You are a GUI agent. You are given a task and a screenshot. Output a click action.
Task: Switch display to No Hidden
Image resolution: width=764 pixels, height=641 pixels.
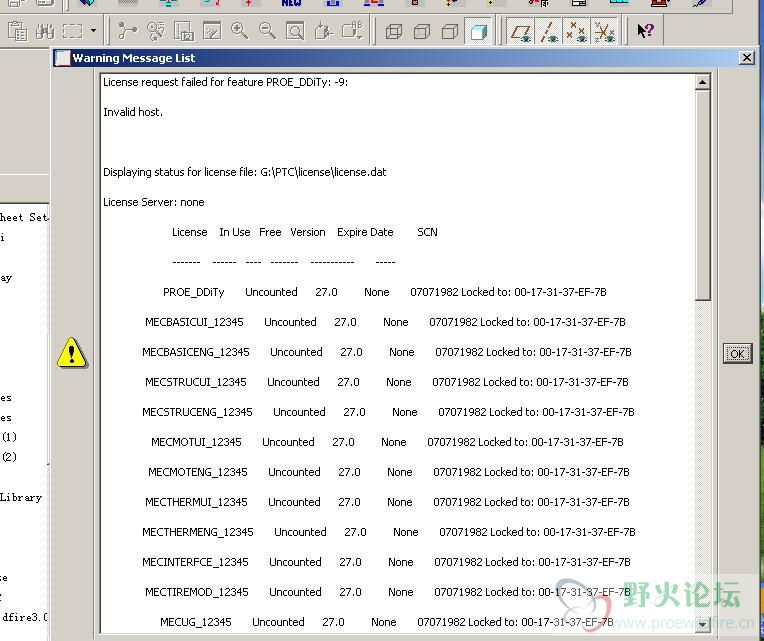[450, 32]
